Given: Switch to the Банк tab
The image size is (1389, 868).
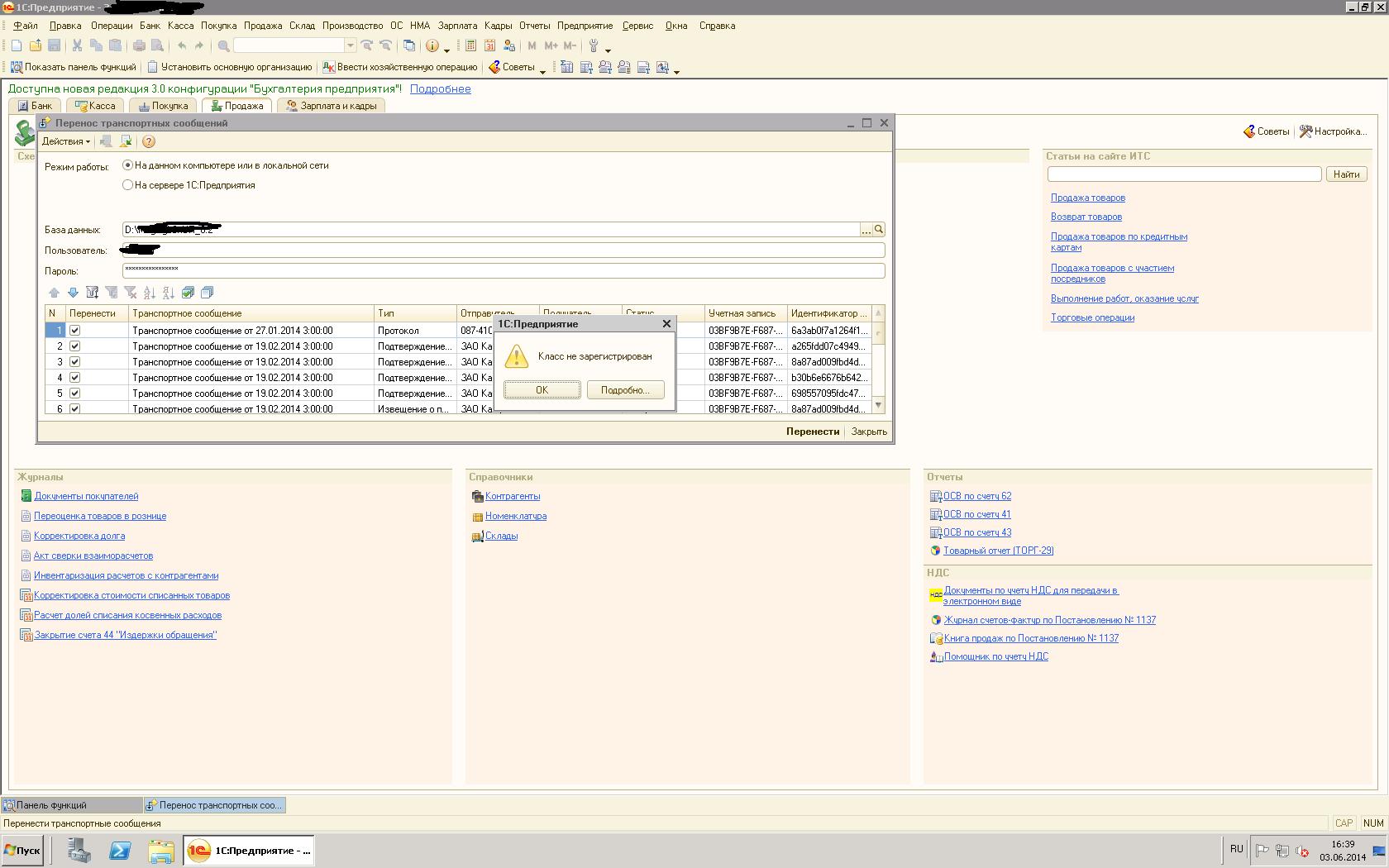Looking at the screenshot, I should pos(34,106).
